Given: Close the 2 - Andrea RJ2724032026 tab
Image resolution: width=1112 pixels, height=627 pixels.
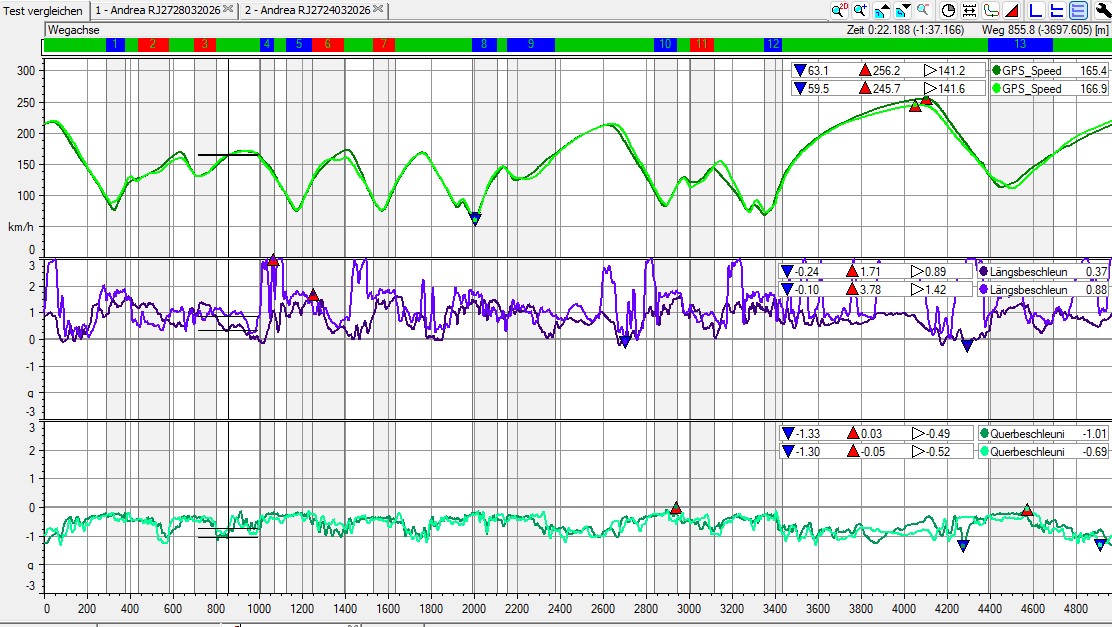Looking at the screenshot, I should point(379,9).
